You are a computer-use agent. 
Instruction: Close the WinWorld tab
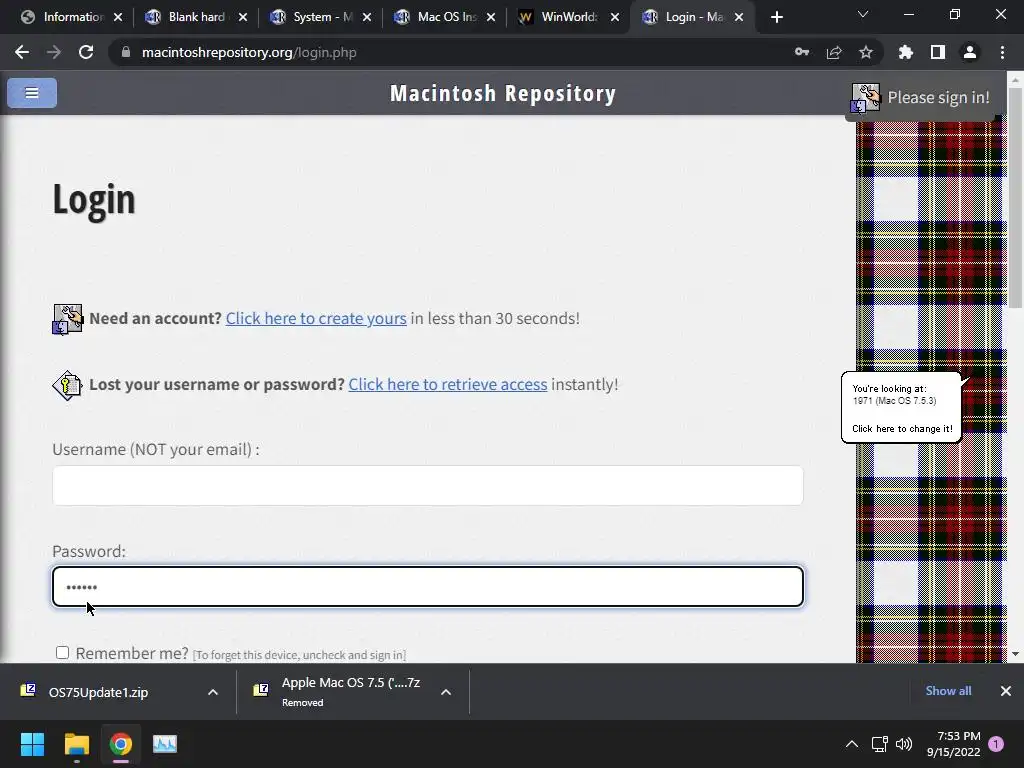point(615,17)
